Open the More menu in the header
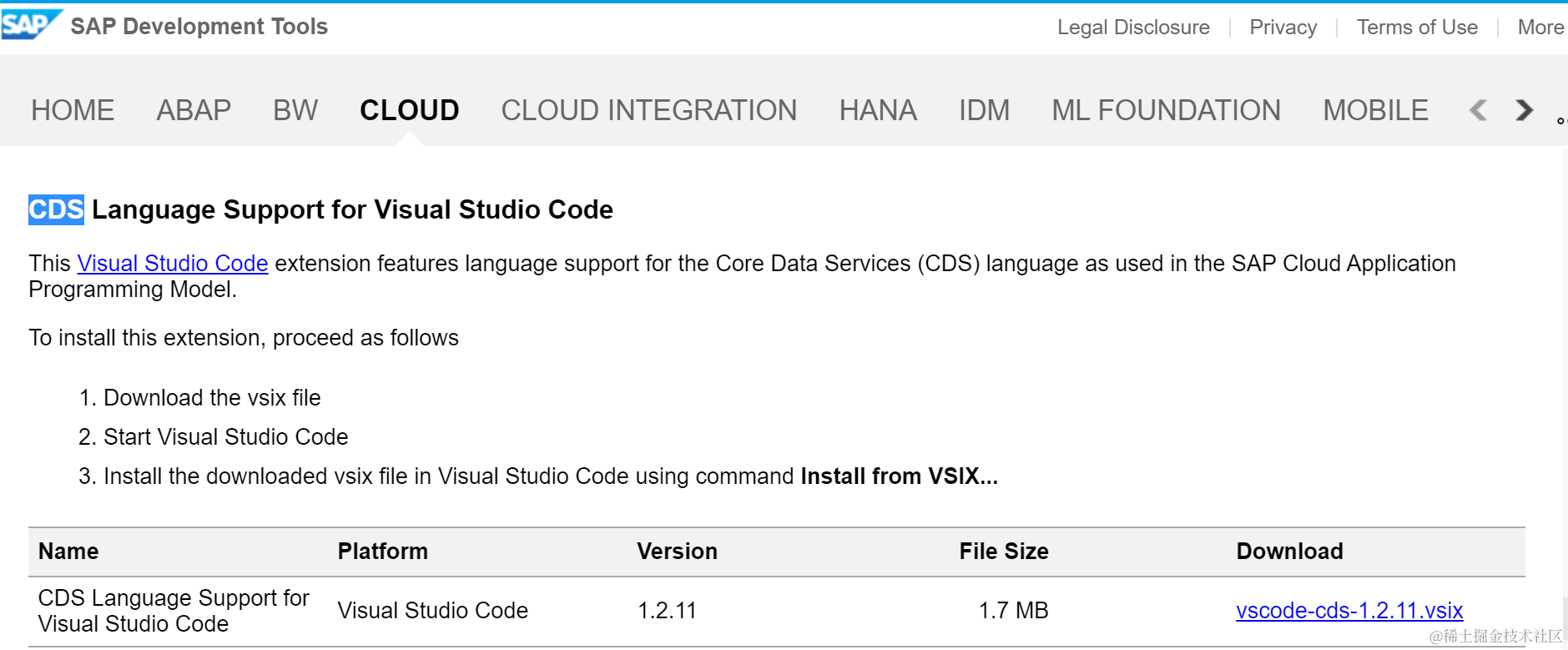 [x=1540, y=28]
